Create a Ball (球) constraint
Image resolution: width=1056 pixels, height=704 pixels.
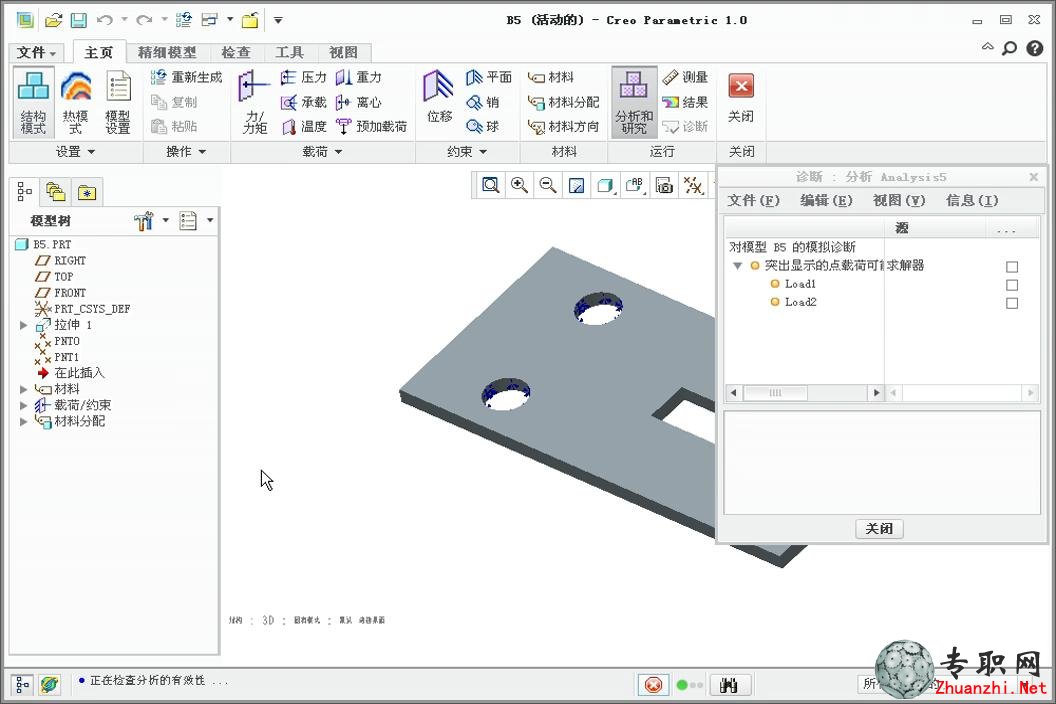(483, 126)
